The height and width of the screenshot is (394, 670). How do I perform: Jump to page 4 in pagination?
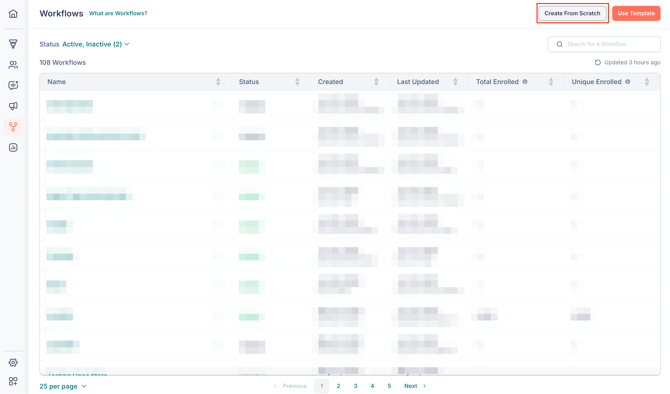pos(372,386)
